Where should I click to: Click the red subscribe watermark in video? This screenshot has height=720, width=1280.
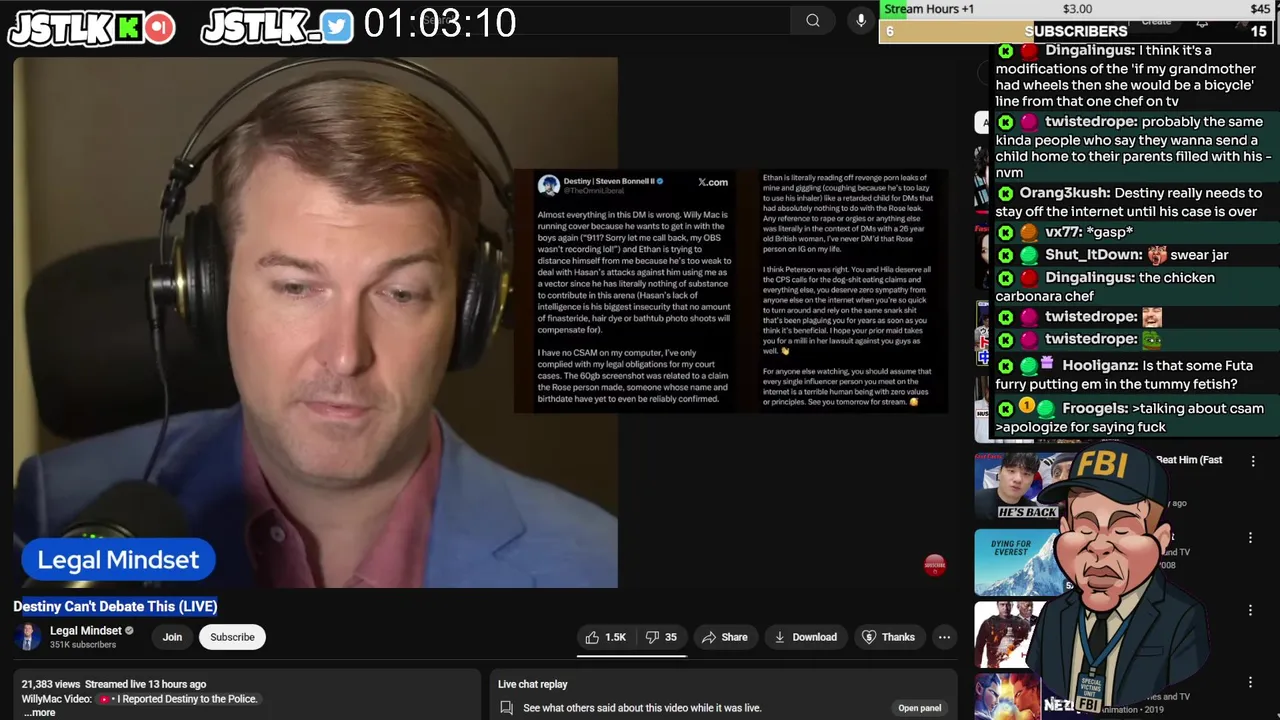point(934,565)
